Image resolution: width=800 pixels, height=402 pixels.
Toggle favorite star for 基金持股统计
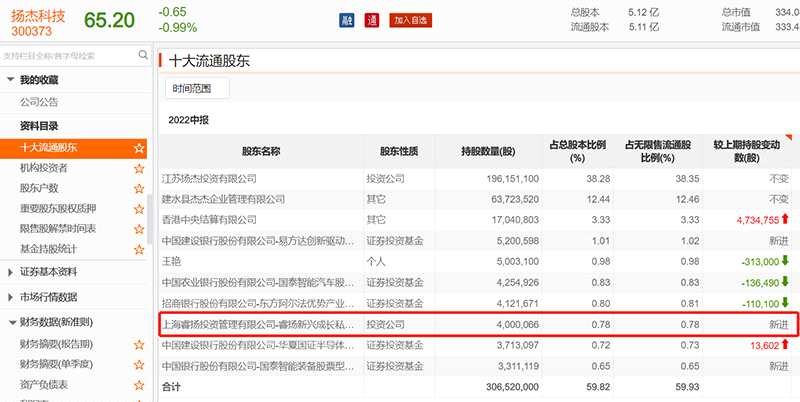(x=139, y=249)
